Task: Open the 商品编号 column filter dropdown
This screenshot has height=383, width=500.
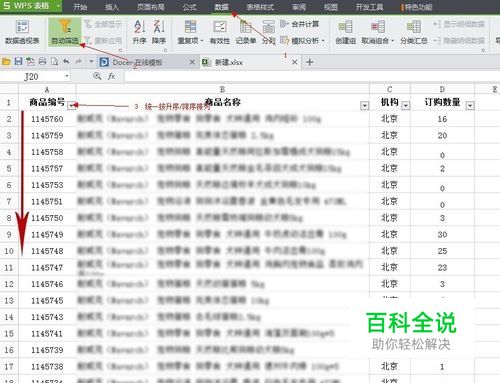Action: click(x=71, y=106)
